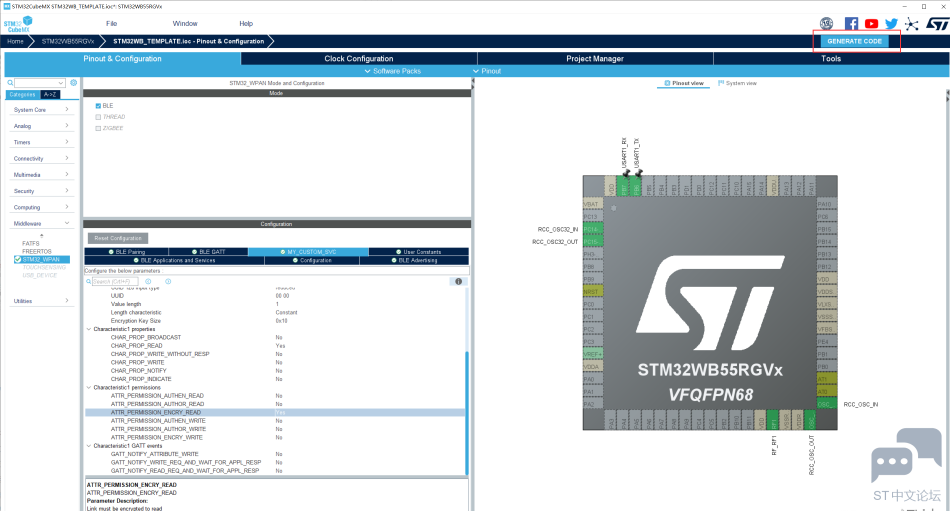Open the ST YouTube channel icon
950x511 pixels.
(871, 24)
